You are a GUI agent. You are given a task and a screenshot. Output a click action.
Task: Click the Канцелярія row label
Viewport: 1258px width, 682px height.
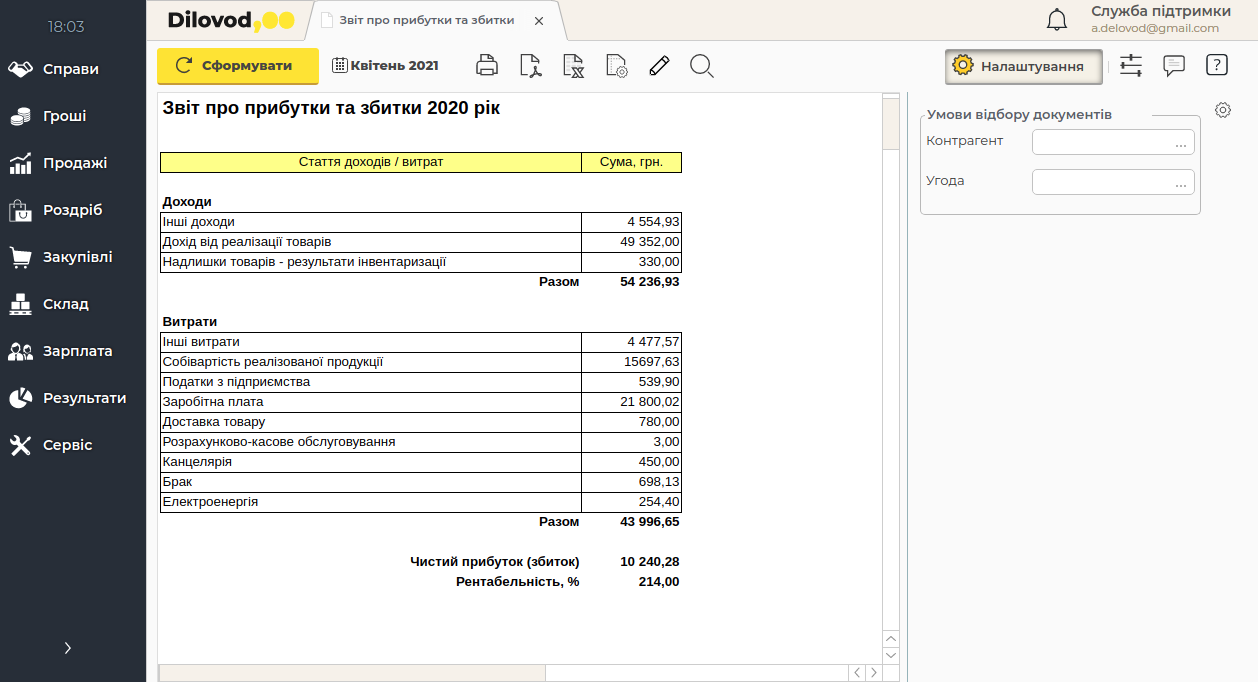pyautogui.click(x=197, y=462)
